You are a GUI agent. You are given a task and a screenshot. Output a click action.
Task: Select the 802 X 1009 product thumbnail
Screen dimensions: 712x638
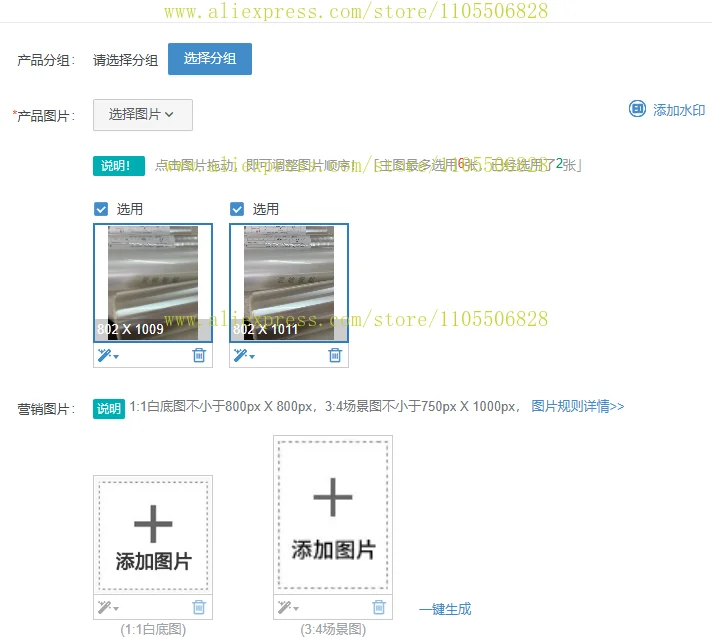pos(153,282)
